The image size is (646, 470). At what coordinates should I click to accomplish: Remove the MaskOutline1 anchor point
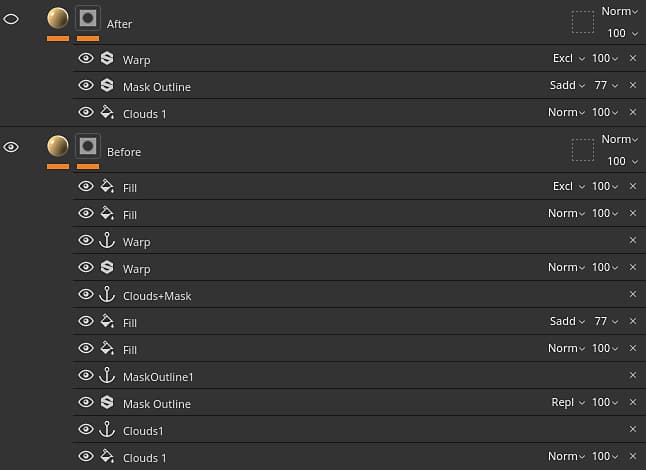[x=632, y=376]
